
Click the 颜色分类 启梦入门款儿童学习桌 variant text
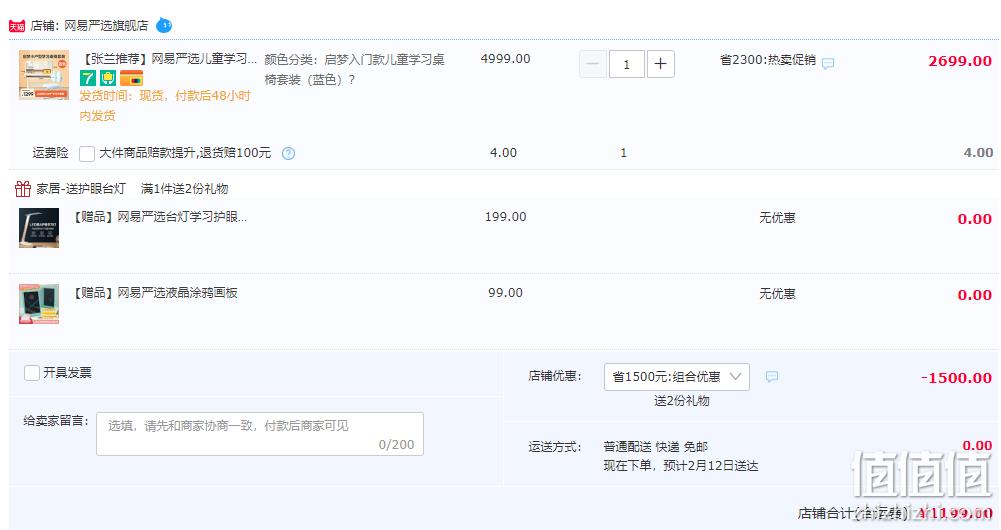tap(354, 70)
